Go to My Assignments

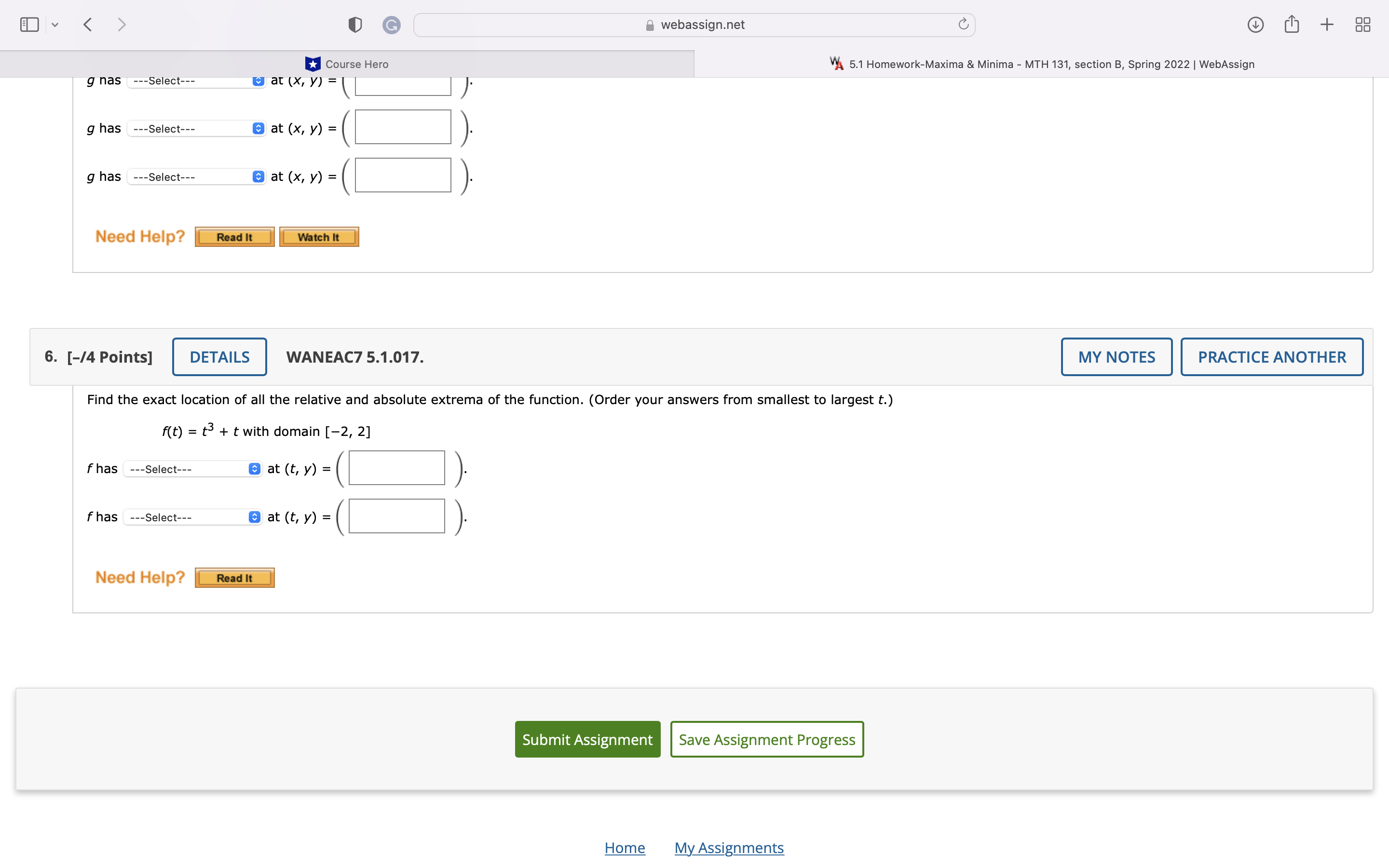(x=728, y=847)
